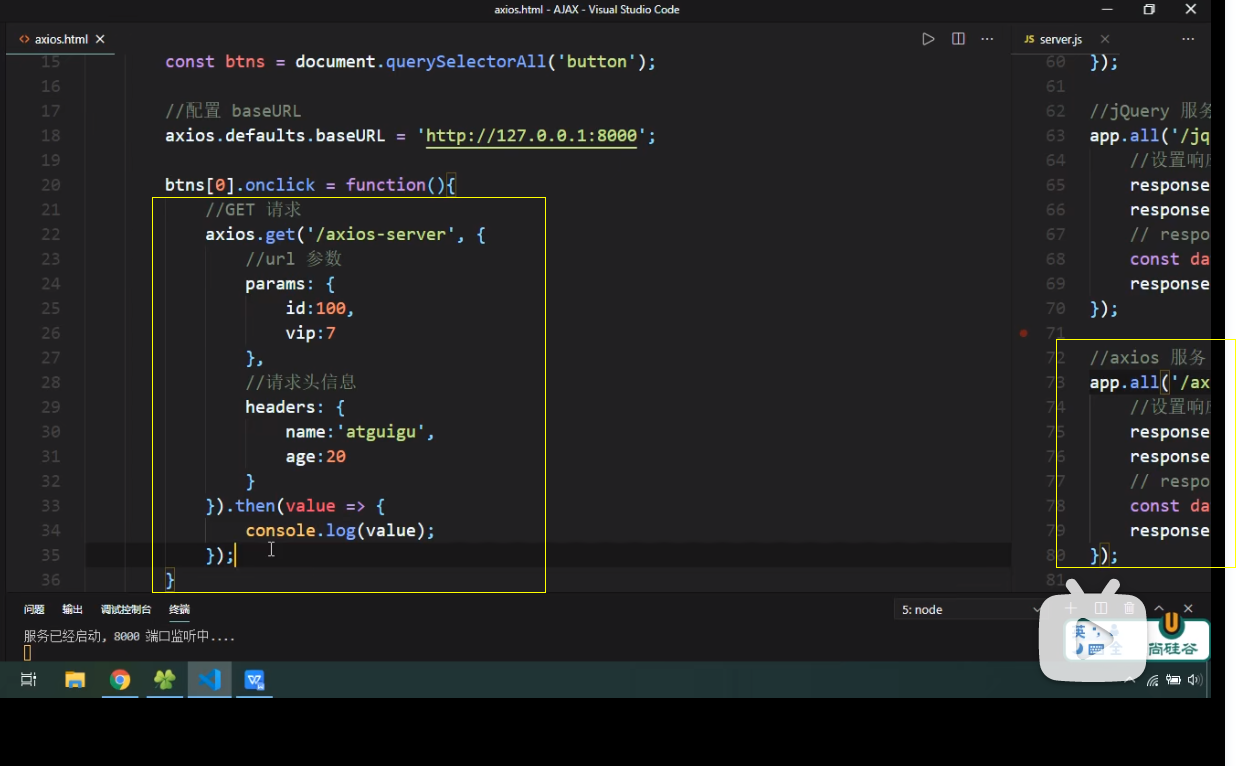Click the '//axios 服务' comment in server.js
Viewport: 1237px width, 766px height.
(x=1150, y=358)
